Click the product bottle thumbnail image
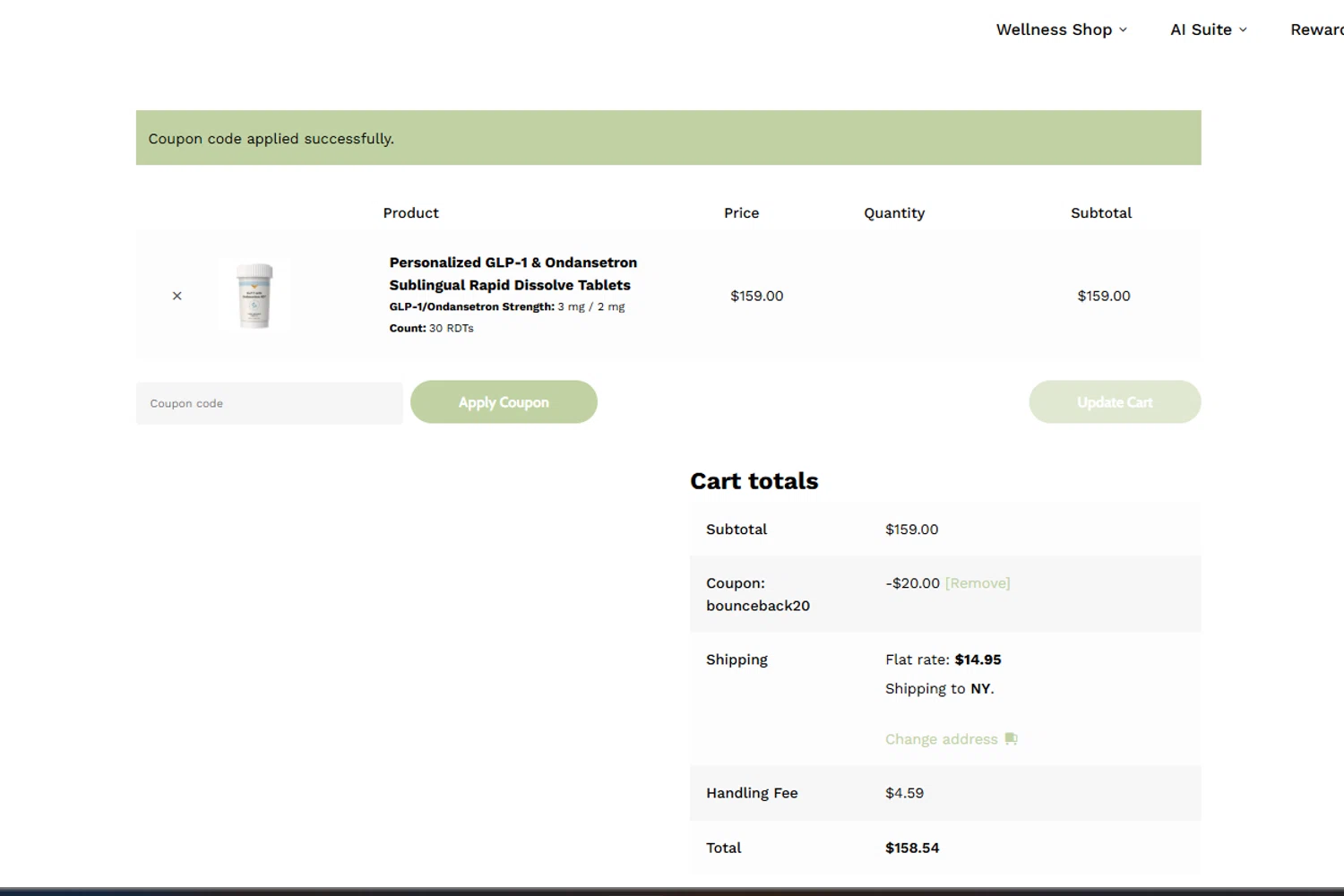 coord(254,296)
